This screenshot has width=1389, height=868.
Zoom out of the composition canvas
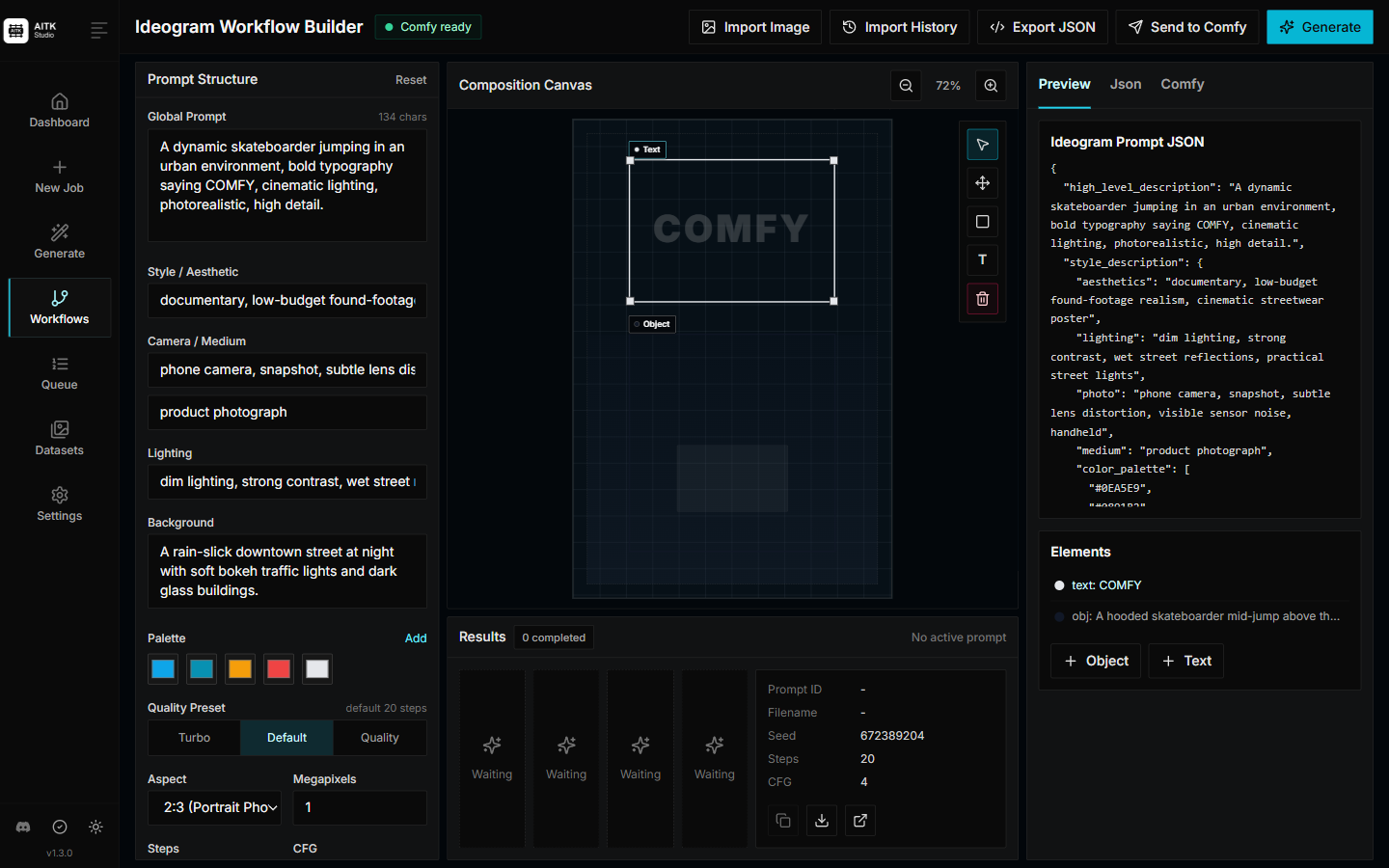906,86
